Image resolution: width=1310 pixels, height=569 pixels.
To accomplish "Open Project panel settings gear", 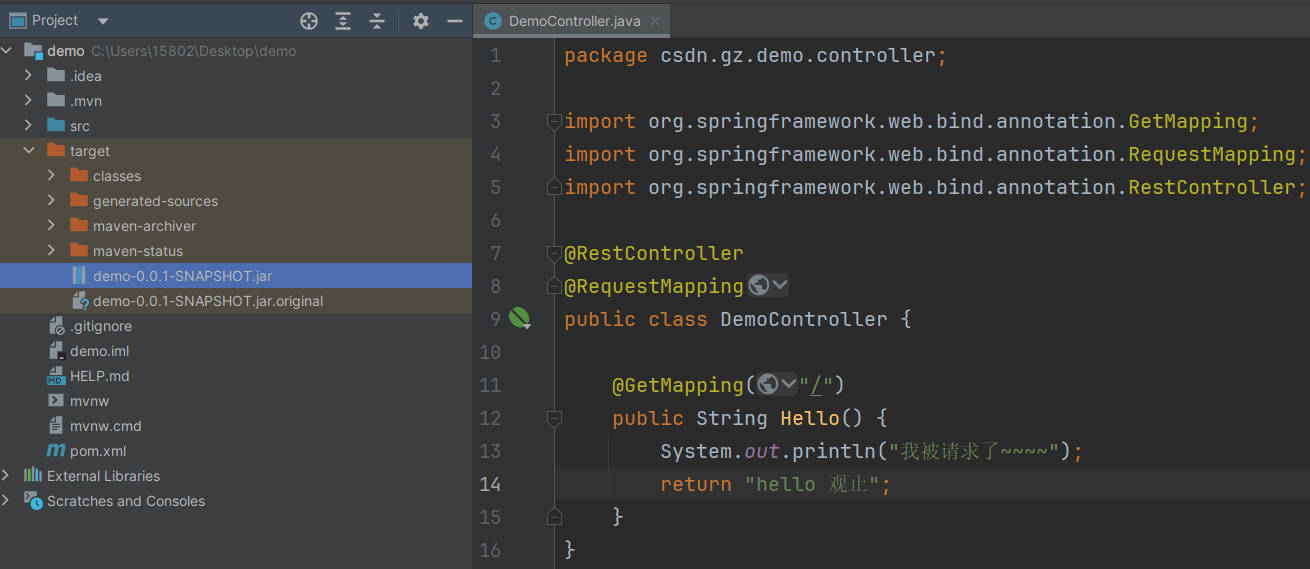I will coord(421,21).
